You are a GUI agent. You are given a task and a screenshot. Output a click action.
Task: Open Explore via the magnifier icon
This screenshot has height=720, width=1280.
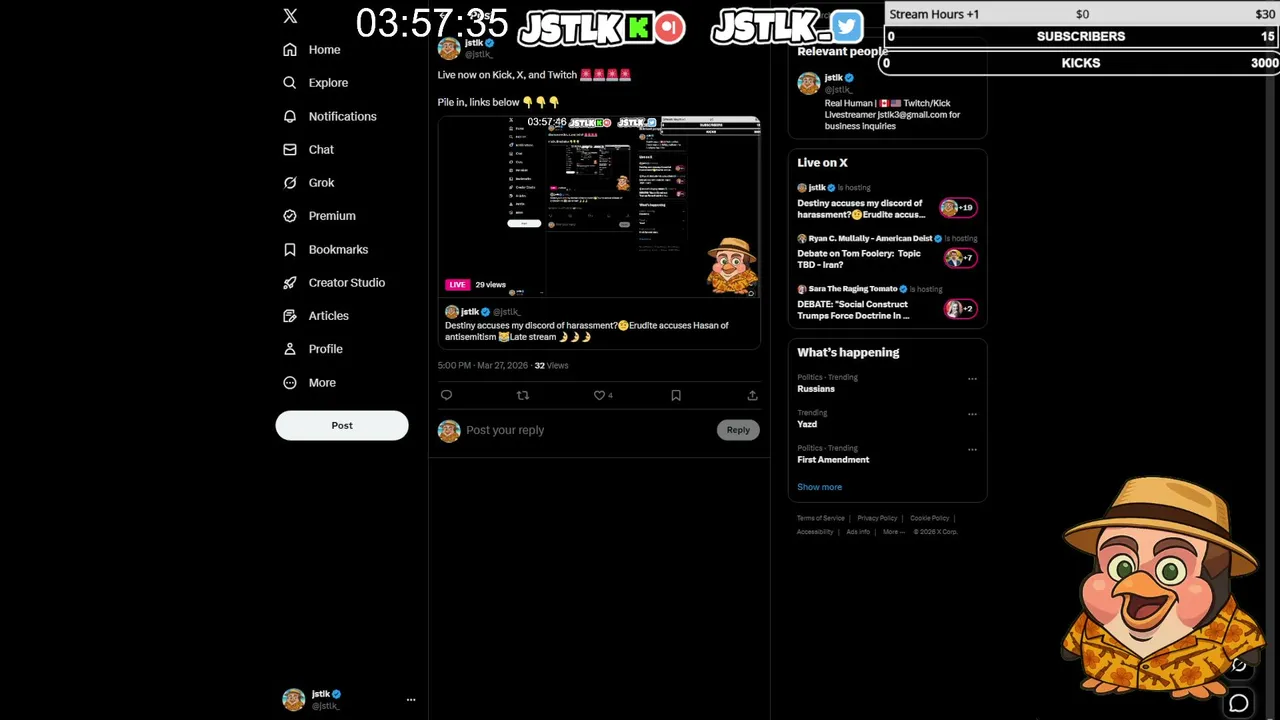(290, 83)
